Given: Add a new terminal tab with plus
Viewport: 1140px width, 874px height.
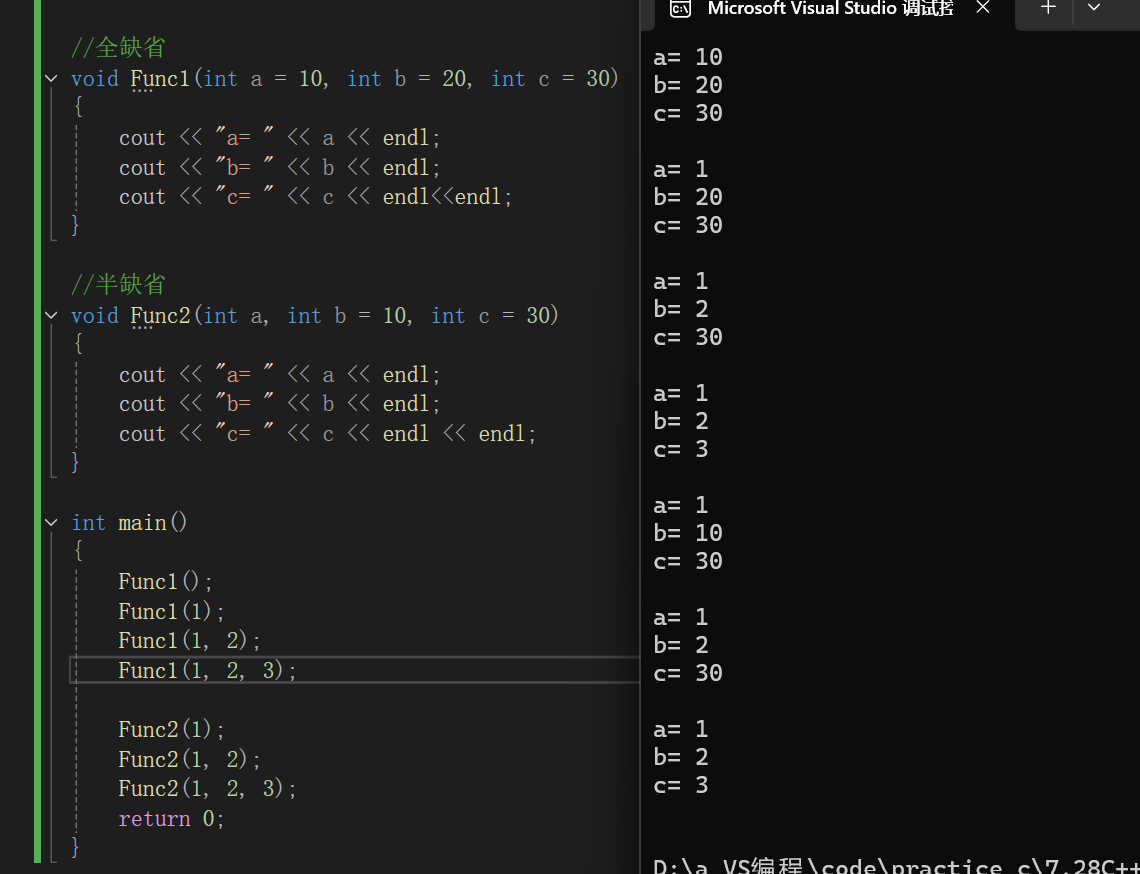Looking at the screenshot, I should point(1048,8).
